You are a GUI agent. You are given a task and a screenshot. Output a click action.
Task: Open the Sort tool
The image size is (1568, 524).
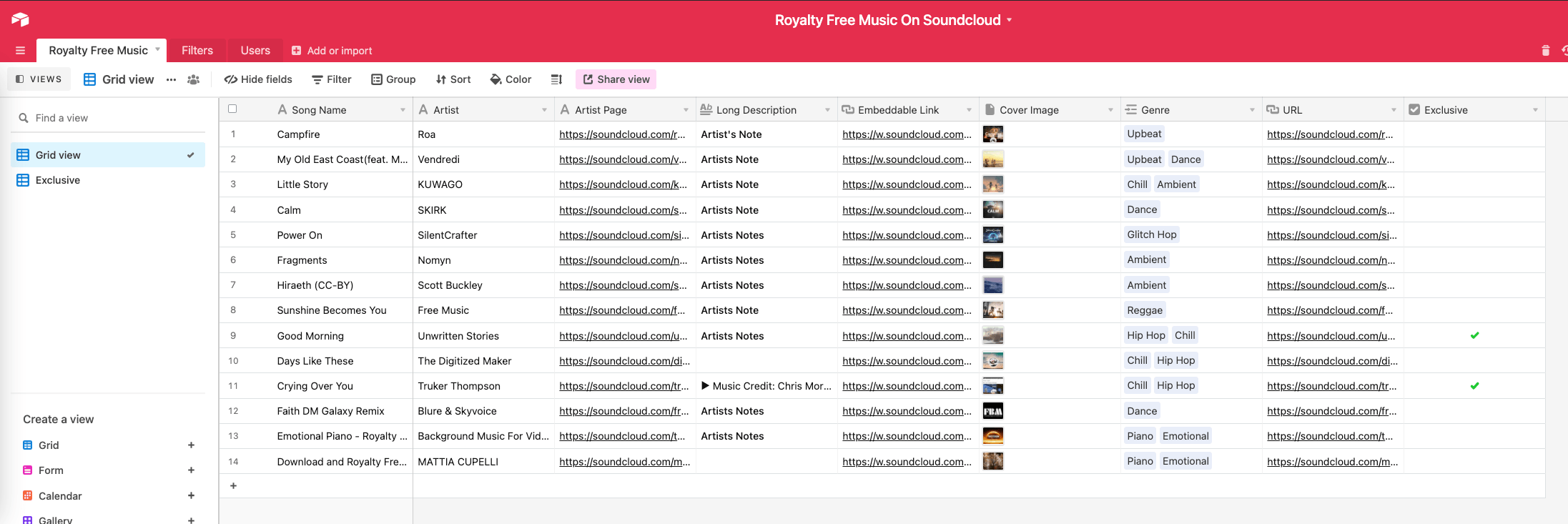[453, 79]
